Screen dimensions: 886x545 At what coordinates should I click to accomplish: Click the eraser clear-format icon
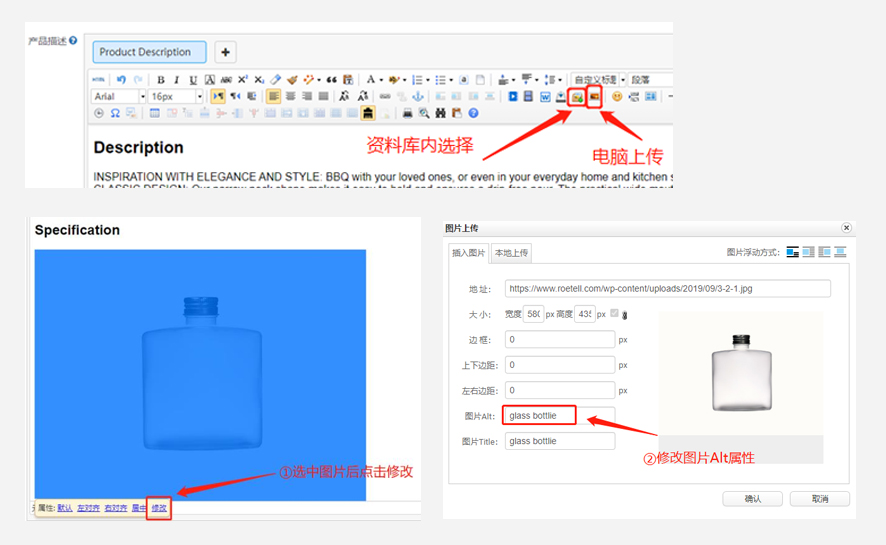(x=275, y=80)
